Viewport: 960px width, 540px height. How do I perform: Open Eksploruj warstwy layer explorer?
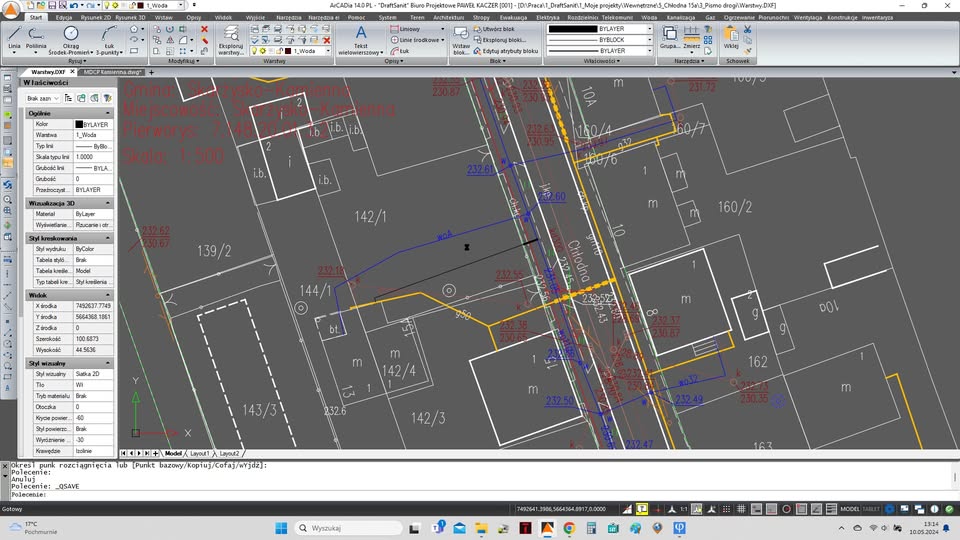(231, 40)
